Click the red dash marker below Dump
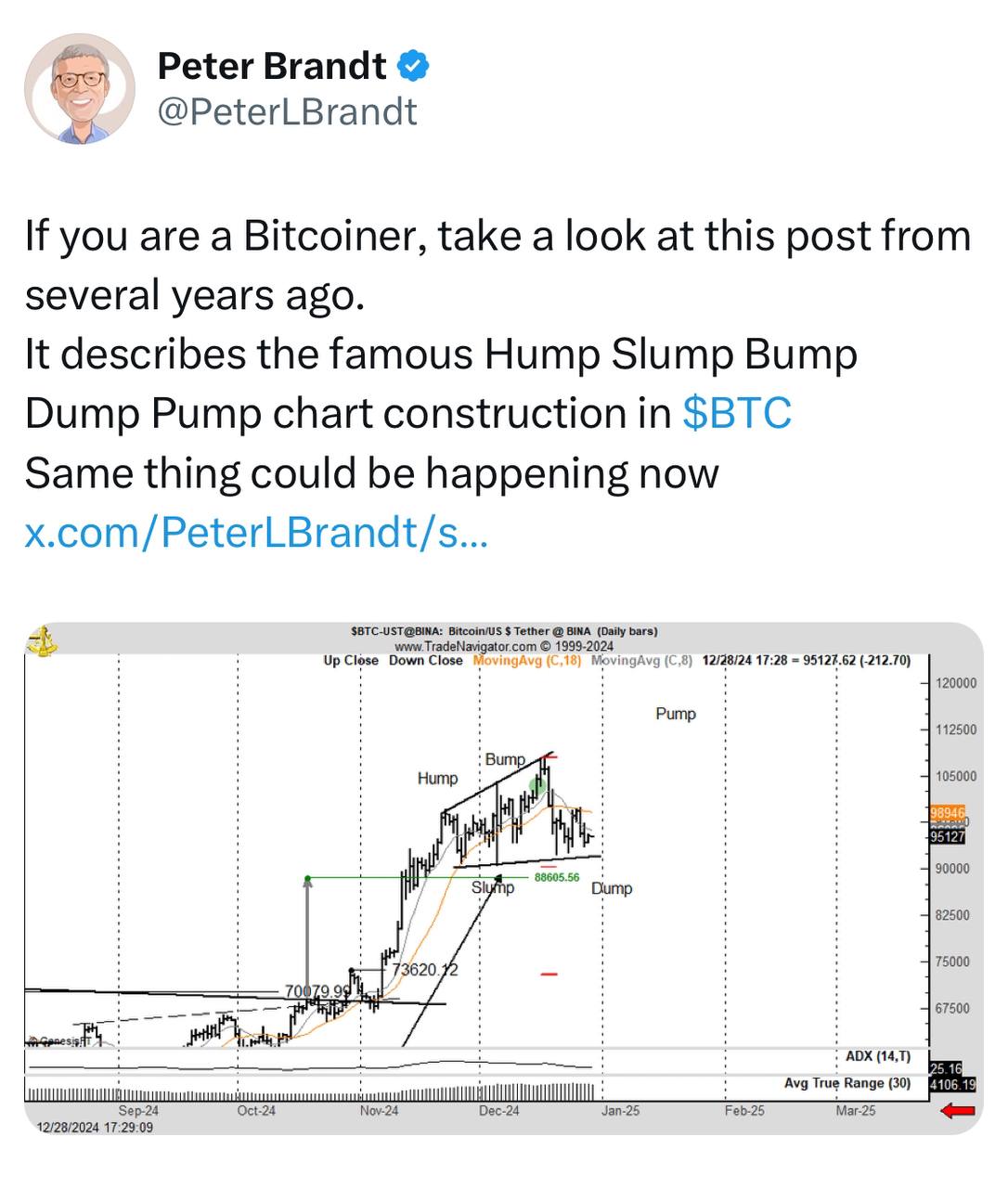The height and width of the screenshot is (1188, 1008). (549, 974)
